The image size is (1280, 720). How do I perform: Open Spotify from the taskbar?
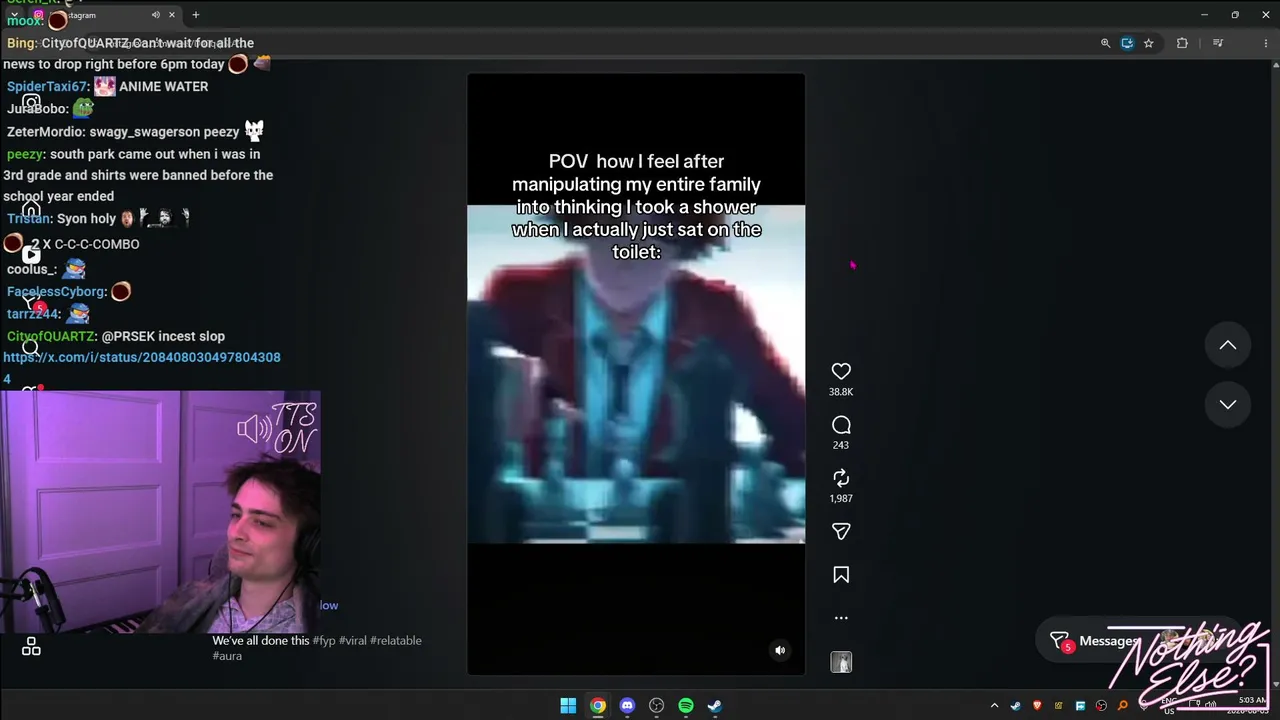(x=686, y=706)
